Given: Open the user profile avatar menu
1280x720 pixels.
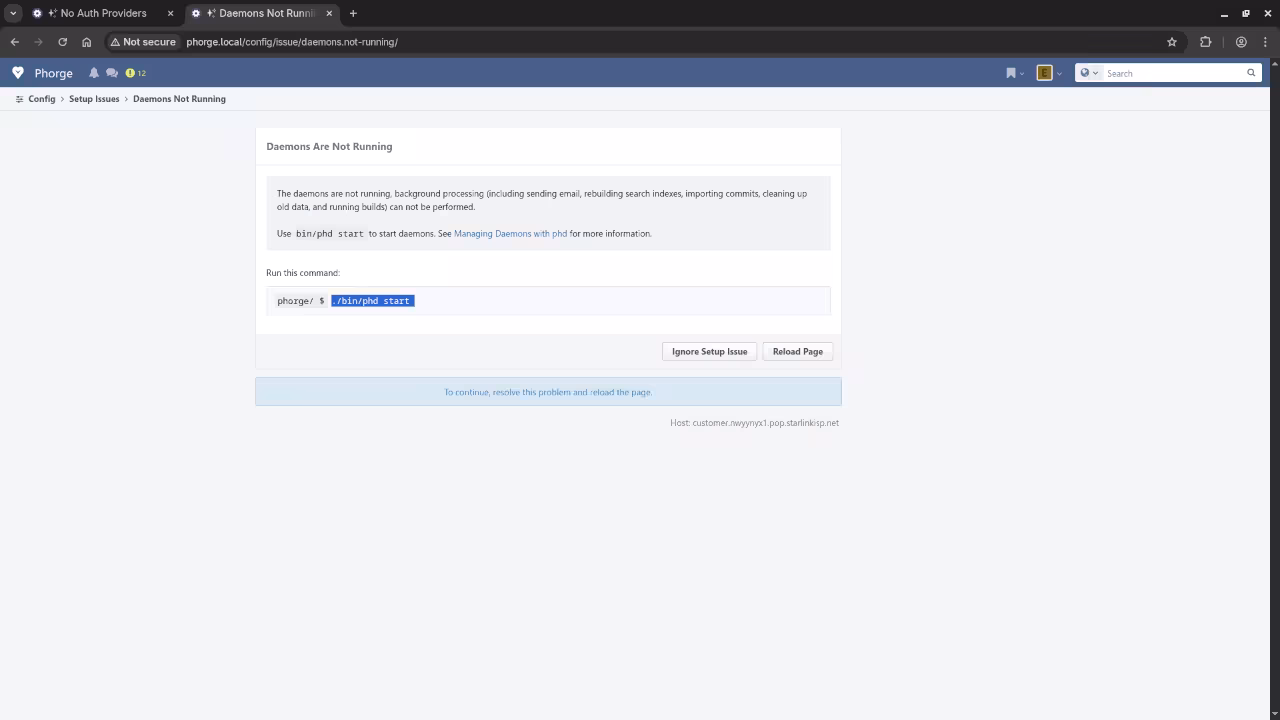Looking at the screenshot, I should coord(1046,73).
